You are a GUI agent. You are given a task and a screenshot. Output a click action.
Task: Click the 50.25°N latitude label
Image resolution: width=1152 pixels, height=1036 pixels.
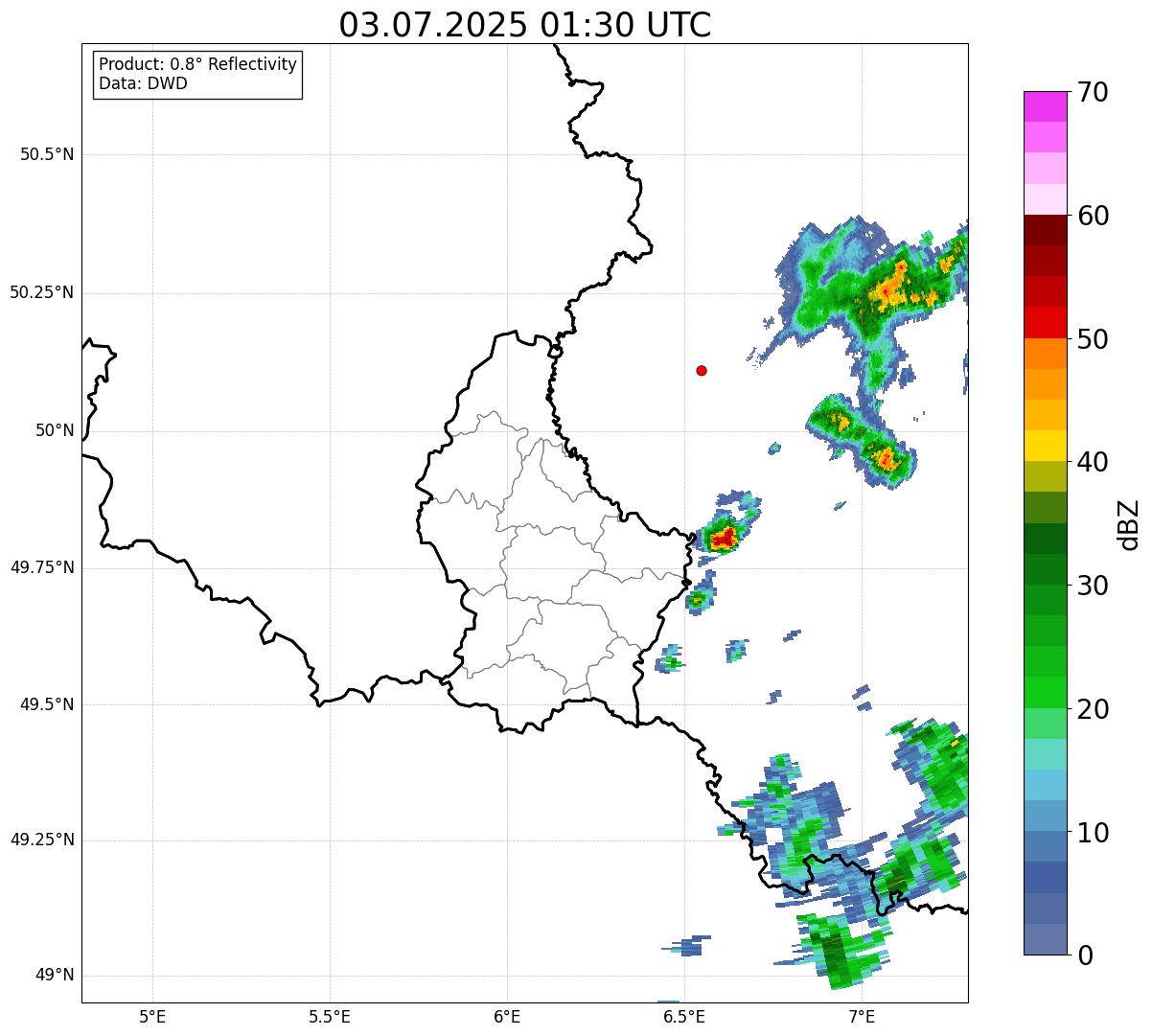coord(42,292)
